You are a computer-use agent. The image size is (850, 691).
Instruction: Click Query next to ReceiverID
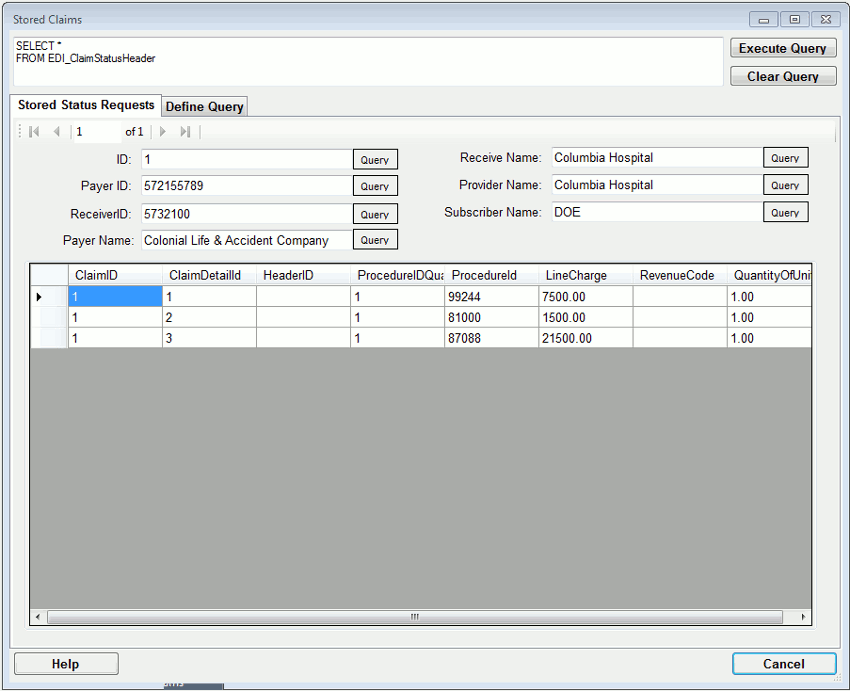(375, 213)
